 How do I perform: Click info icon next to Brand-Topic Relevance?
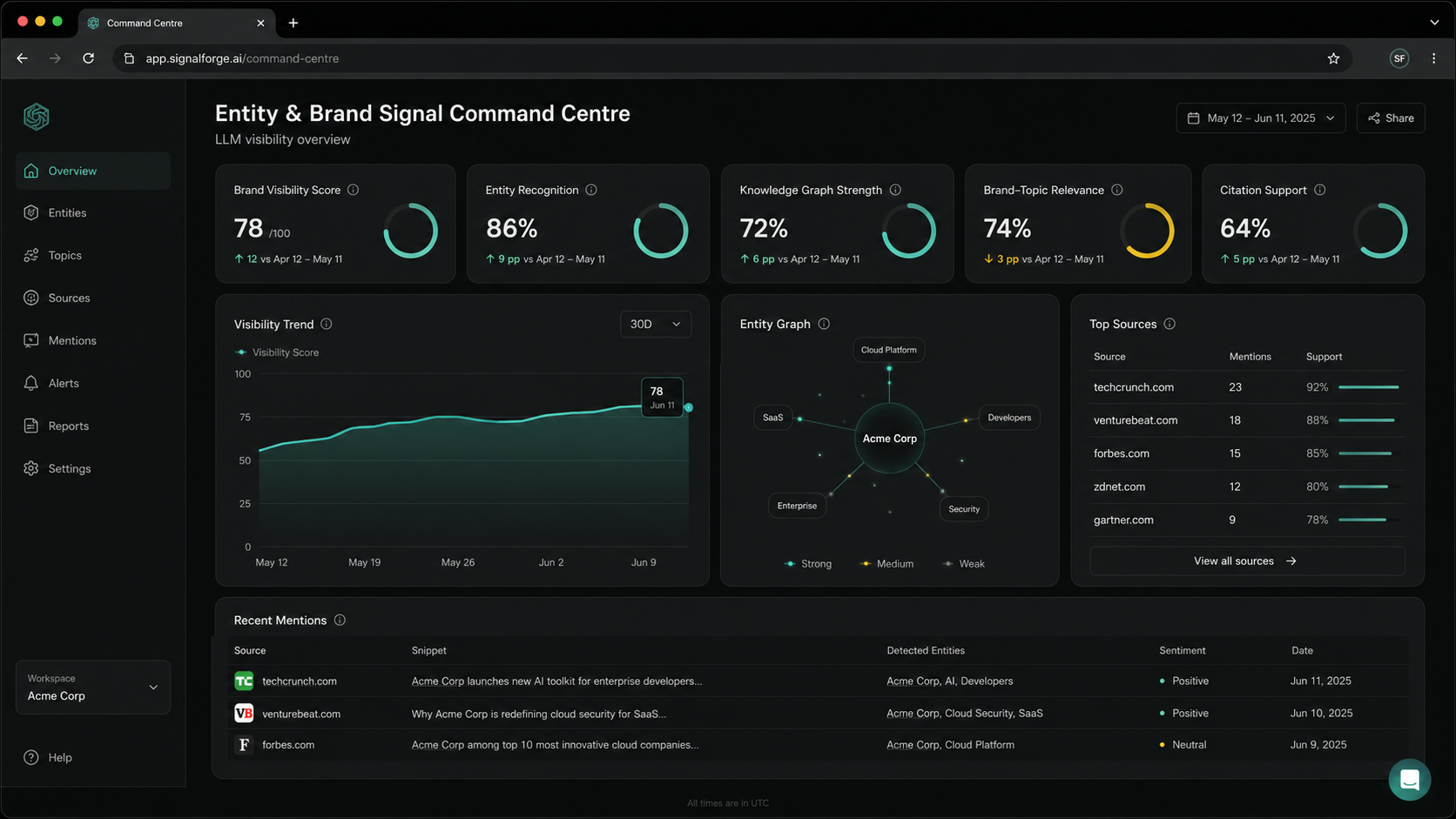[1117, 190]
